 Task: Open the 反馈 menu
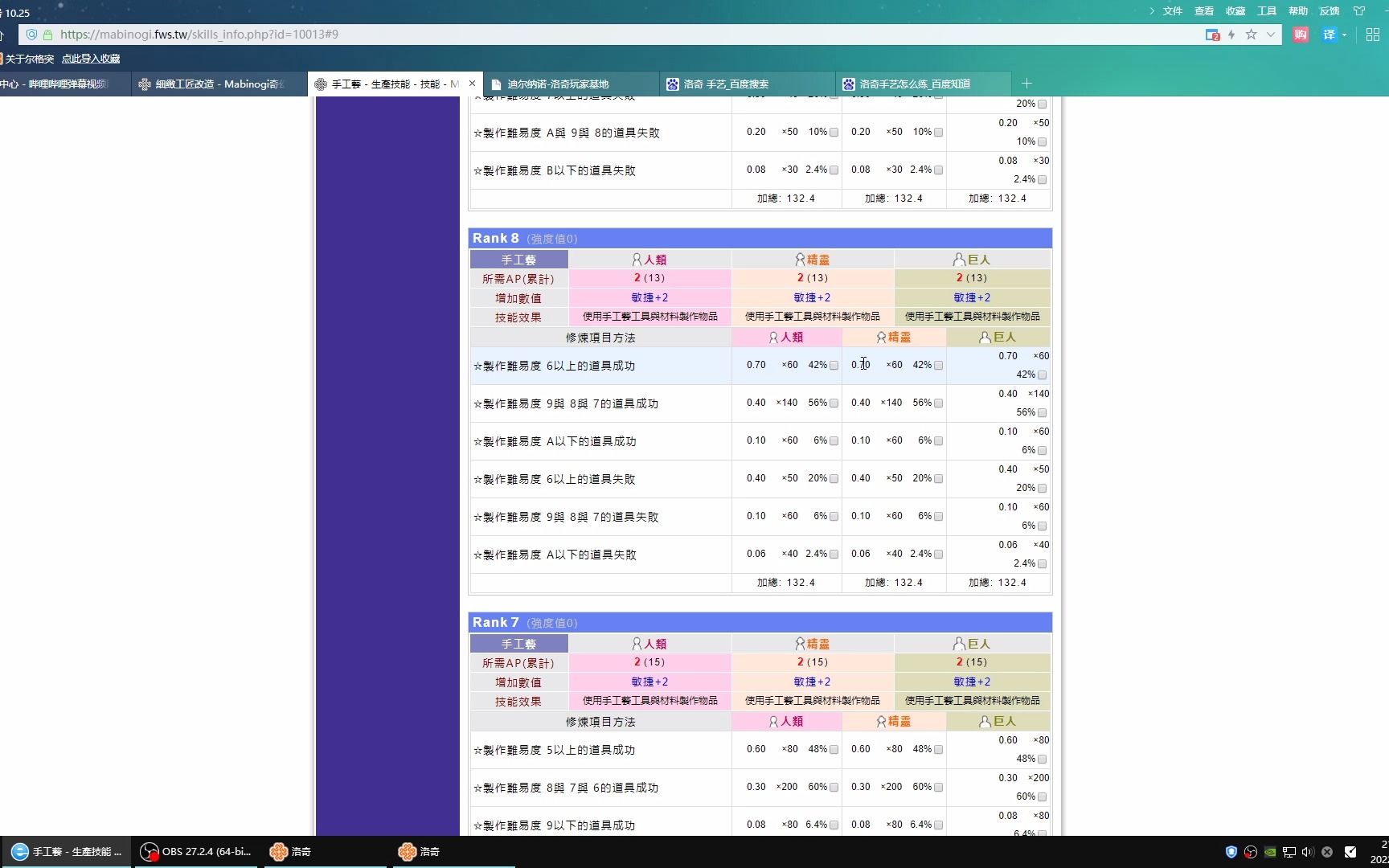pos(1330,11)
